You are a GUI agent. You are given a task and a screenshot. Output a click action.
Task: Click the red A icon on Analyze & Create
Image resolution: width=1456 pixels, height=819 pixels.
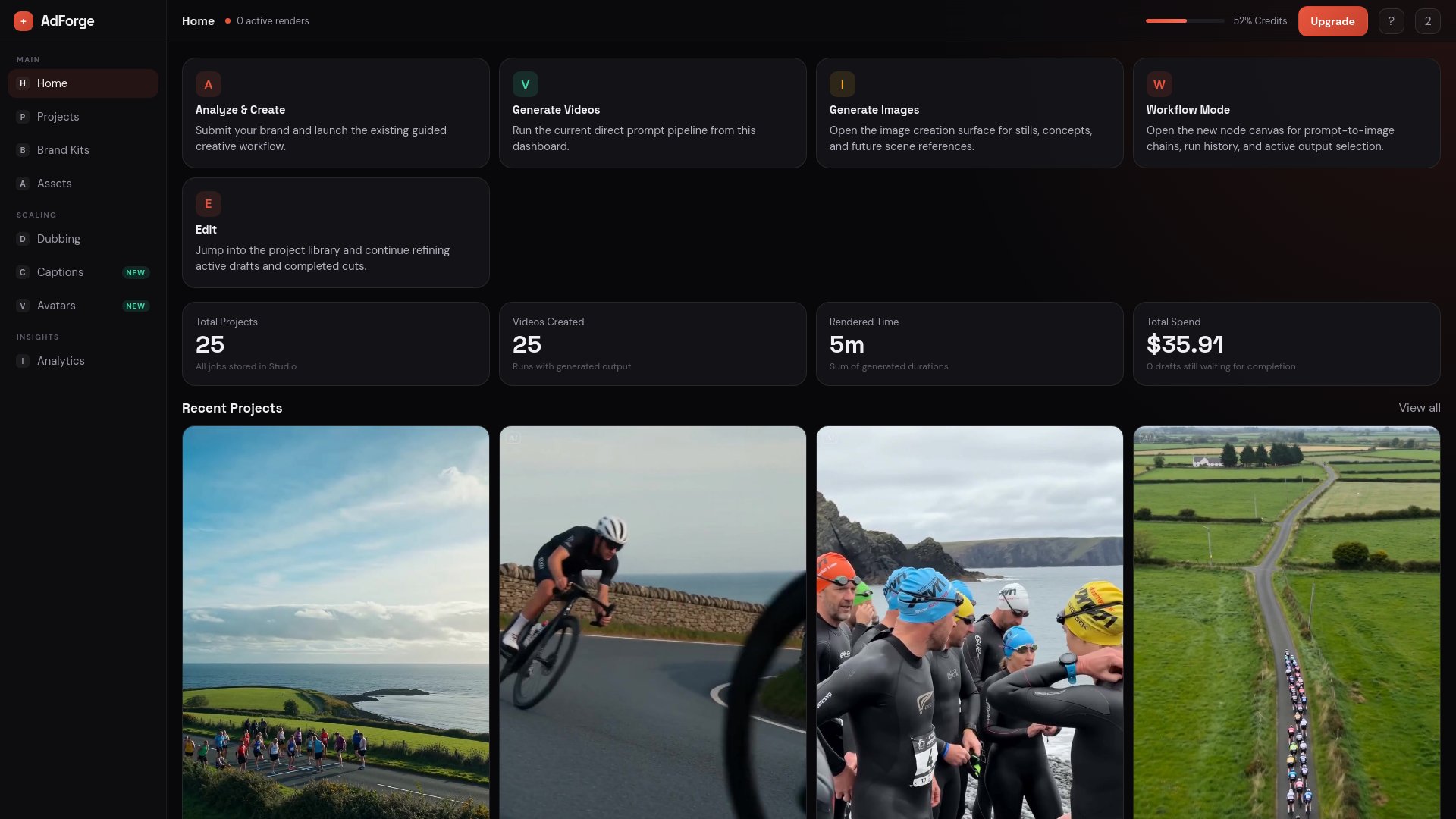[209, 84]
